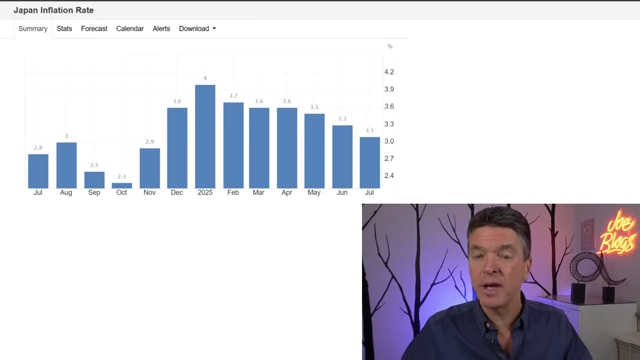The image size is (640, 360).
Task: Open the Alerts tab
Action: coord(161,29)
